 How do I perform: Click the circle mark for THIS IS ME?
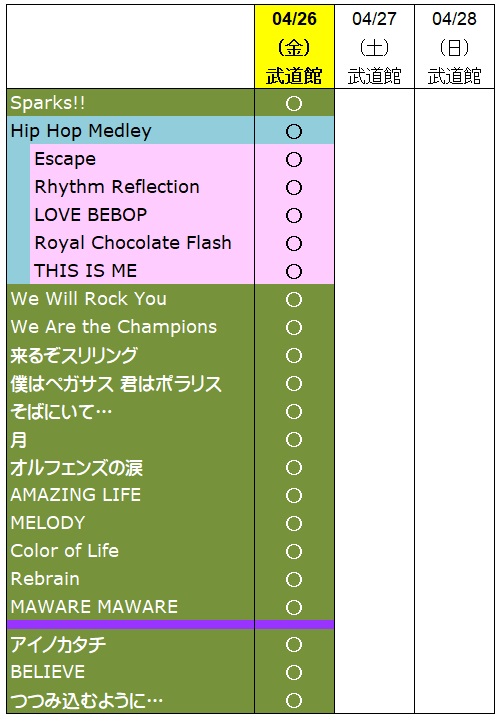click(x=294, y=271)
